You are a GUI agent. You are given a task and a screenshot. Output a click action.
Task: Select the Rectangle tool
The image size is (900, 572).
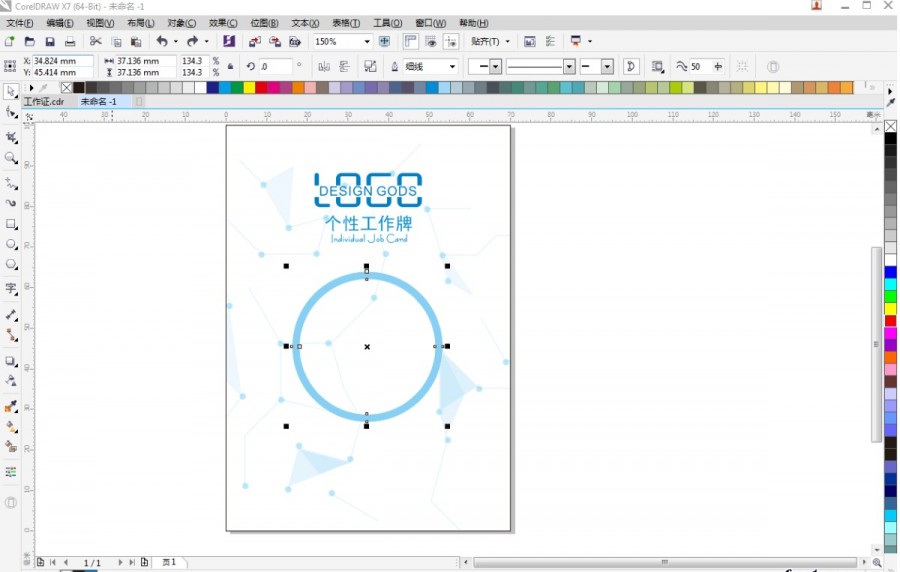pyautogui.click(x=12, y=224)
